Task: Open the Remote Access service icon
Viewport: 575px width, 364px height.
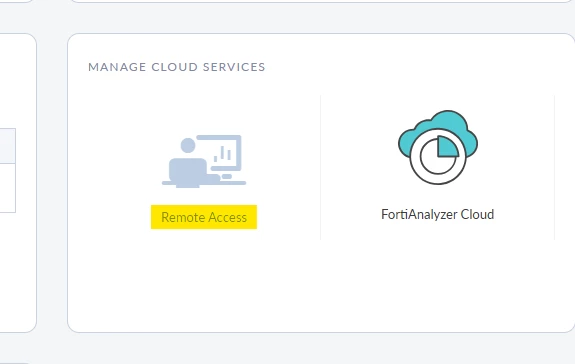Action: 204,161
